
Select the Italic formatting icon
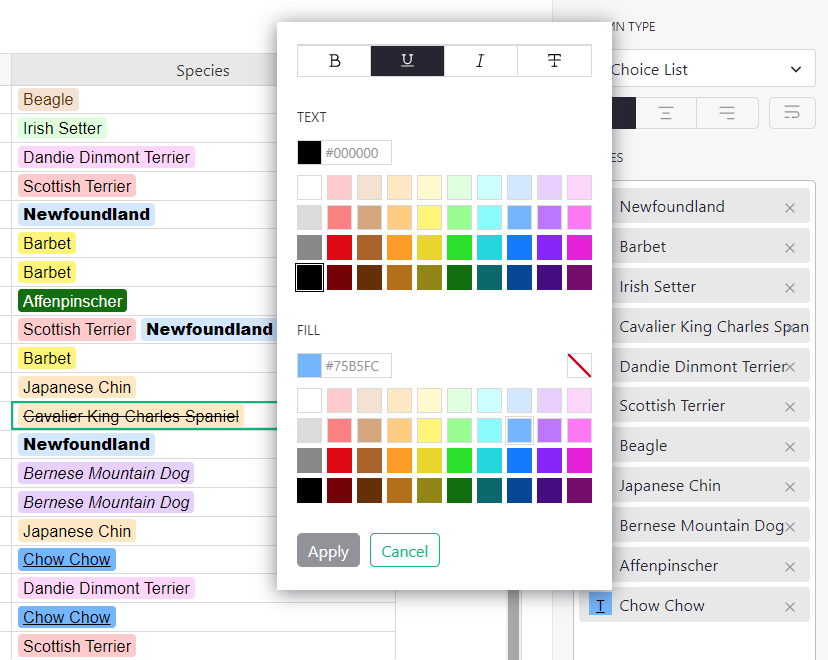(x=480, y=60)
